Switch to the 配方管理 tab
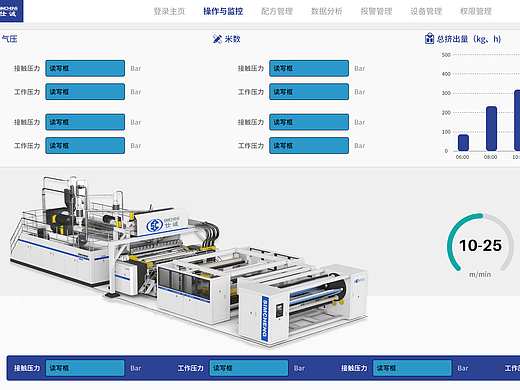The height and width of the screenshot is (390, 520). pos(277,11)
